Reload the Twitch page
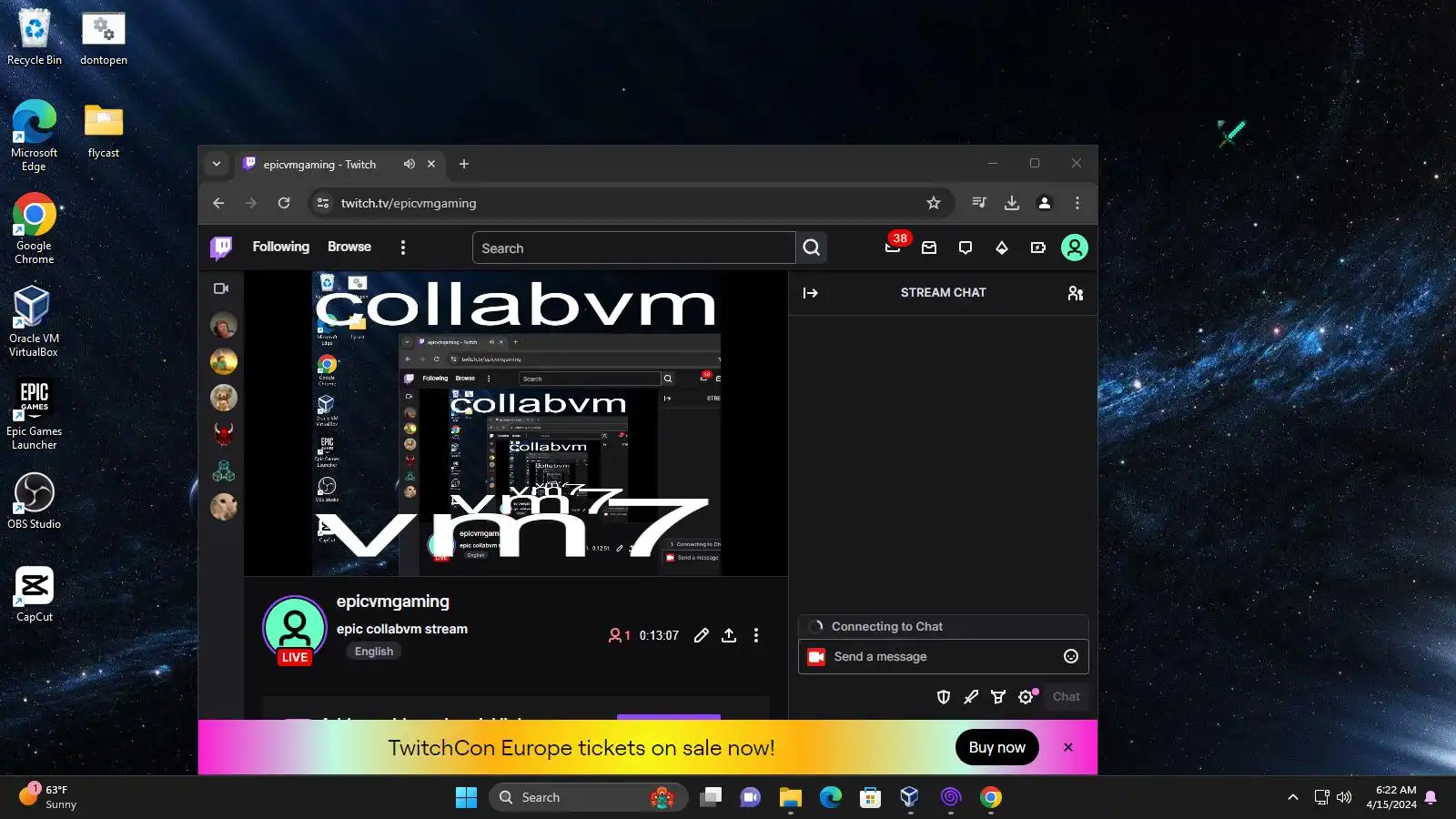The width and height of the screenshot is (1456, 819). [x=284, y=203]
